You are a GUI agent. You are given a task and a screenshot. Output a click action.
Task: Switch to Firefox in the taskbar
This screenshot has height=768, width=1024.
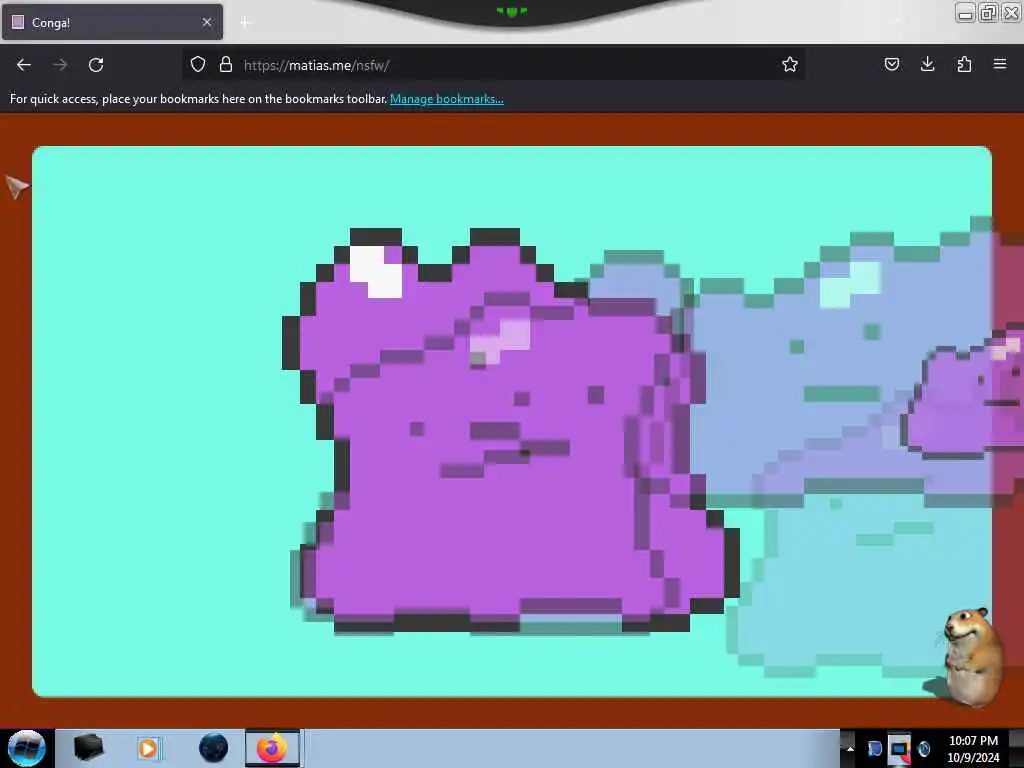tap(272, 748)
